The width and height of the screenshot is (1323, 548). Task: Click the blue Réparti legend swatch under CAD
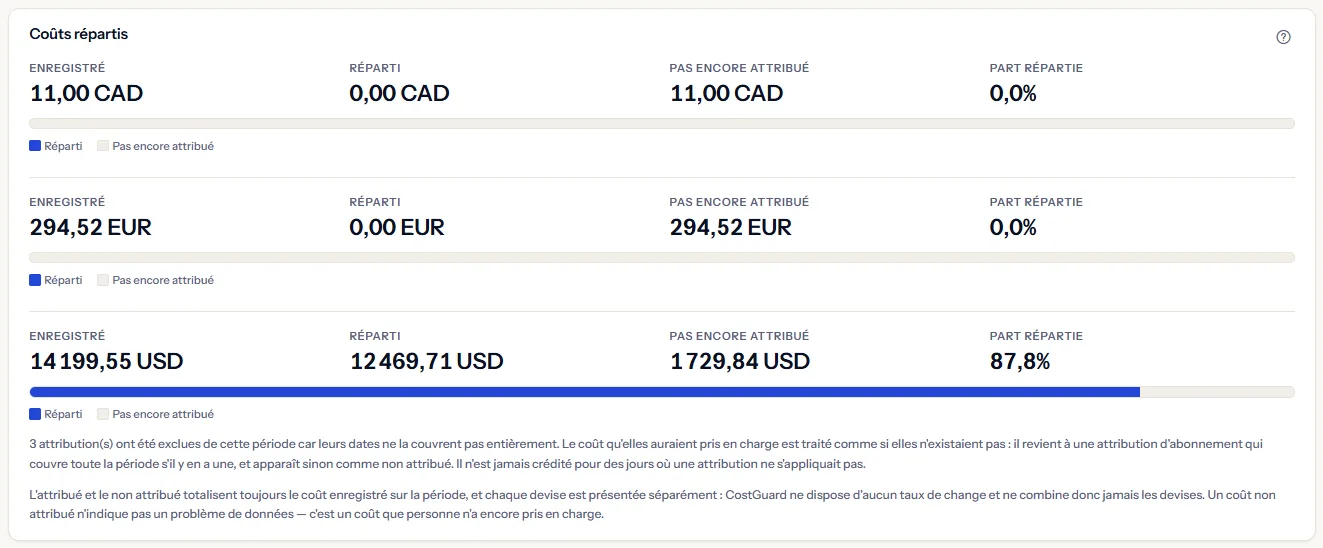35,146
